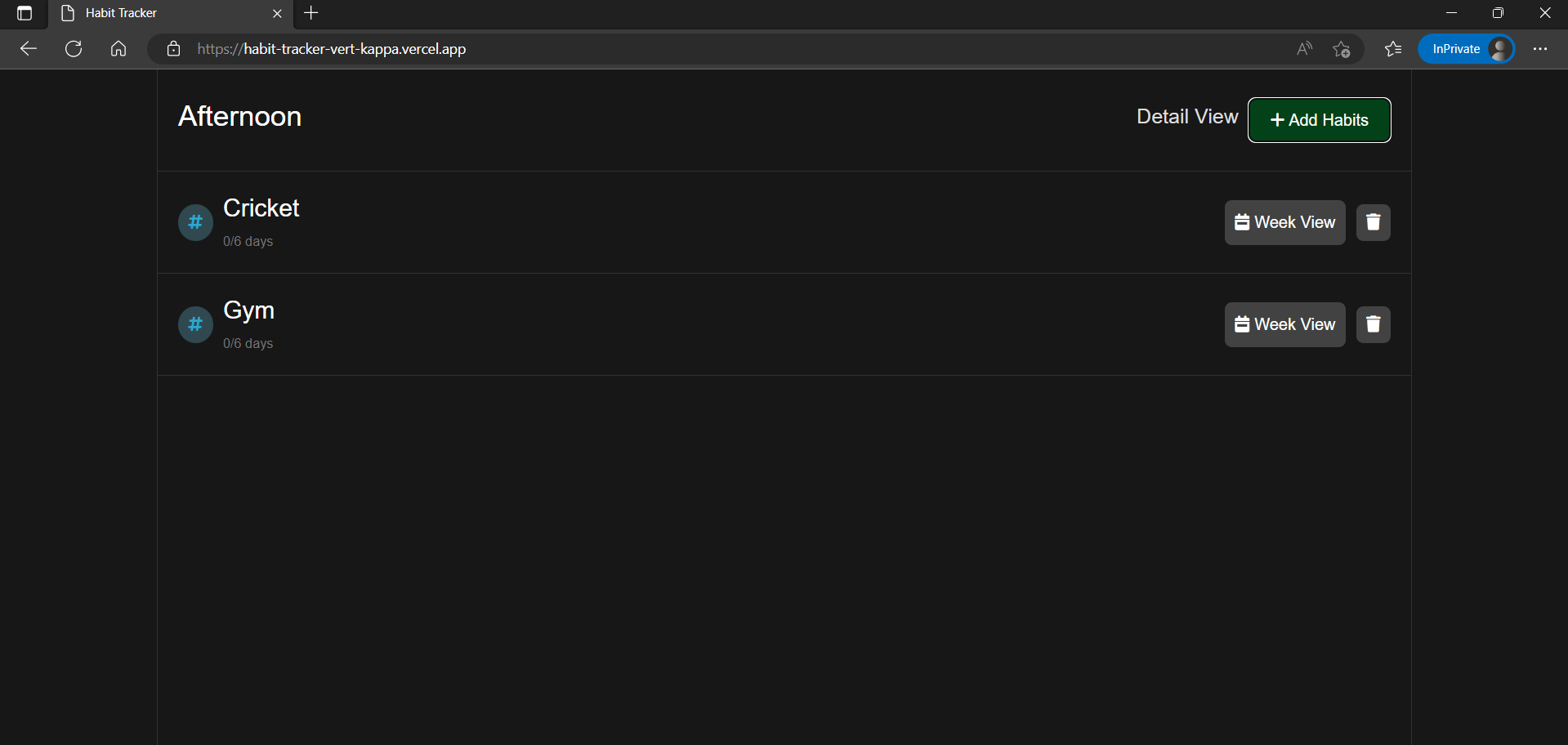Toggle the browser split screen view
Screen dimensions: 1568x745
(x=24, y=13)
